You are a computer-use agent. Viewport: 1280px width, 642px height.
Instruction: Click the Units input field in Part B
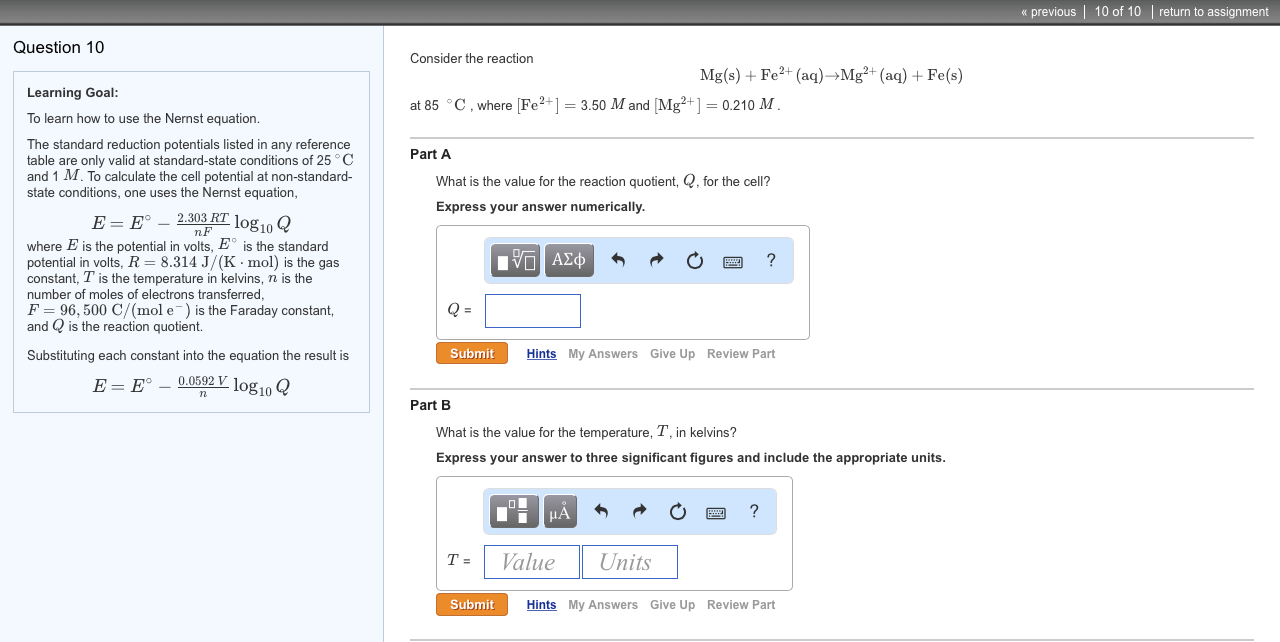(x=629, y=561)
